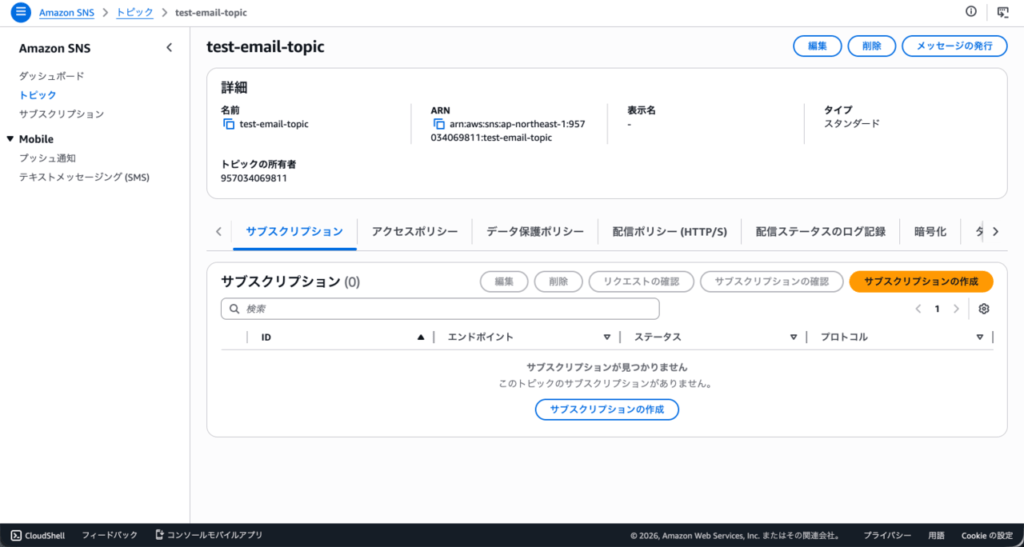Sort the プロトコル column
The height and width of the screenshot is (547, 1024).
[980, 337]
